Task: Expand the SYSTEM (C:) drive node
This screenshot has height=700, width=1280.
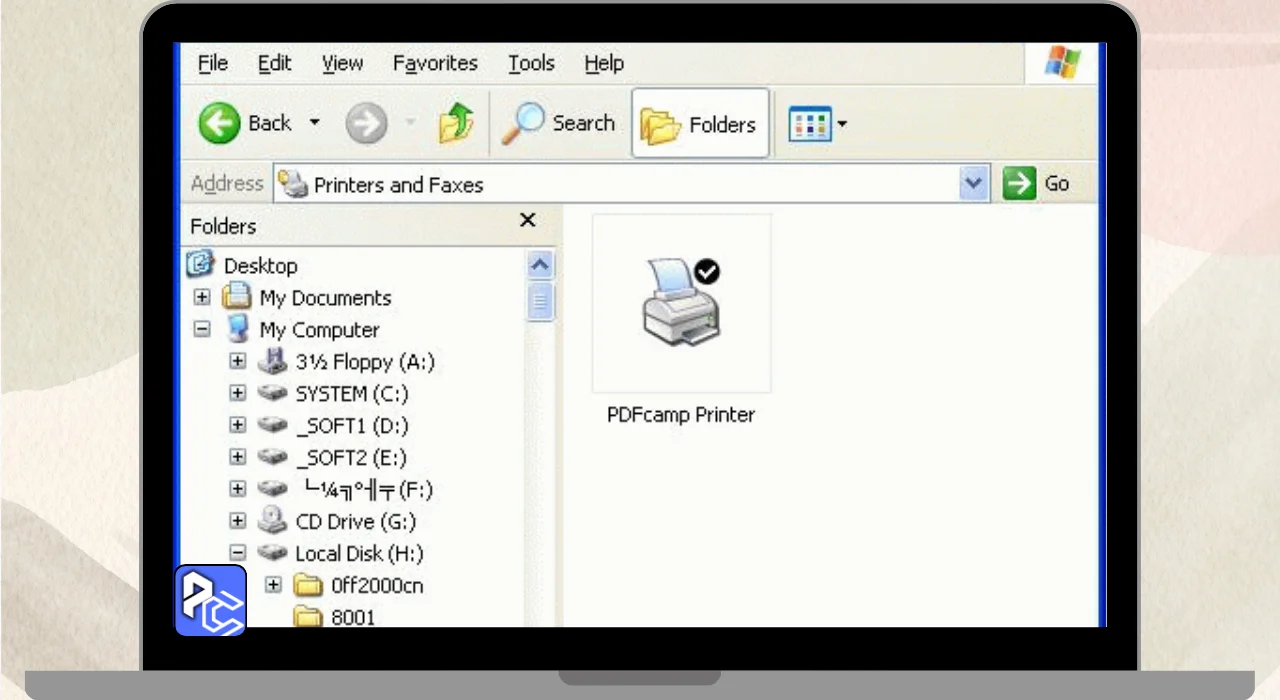Action: 237,394
